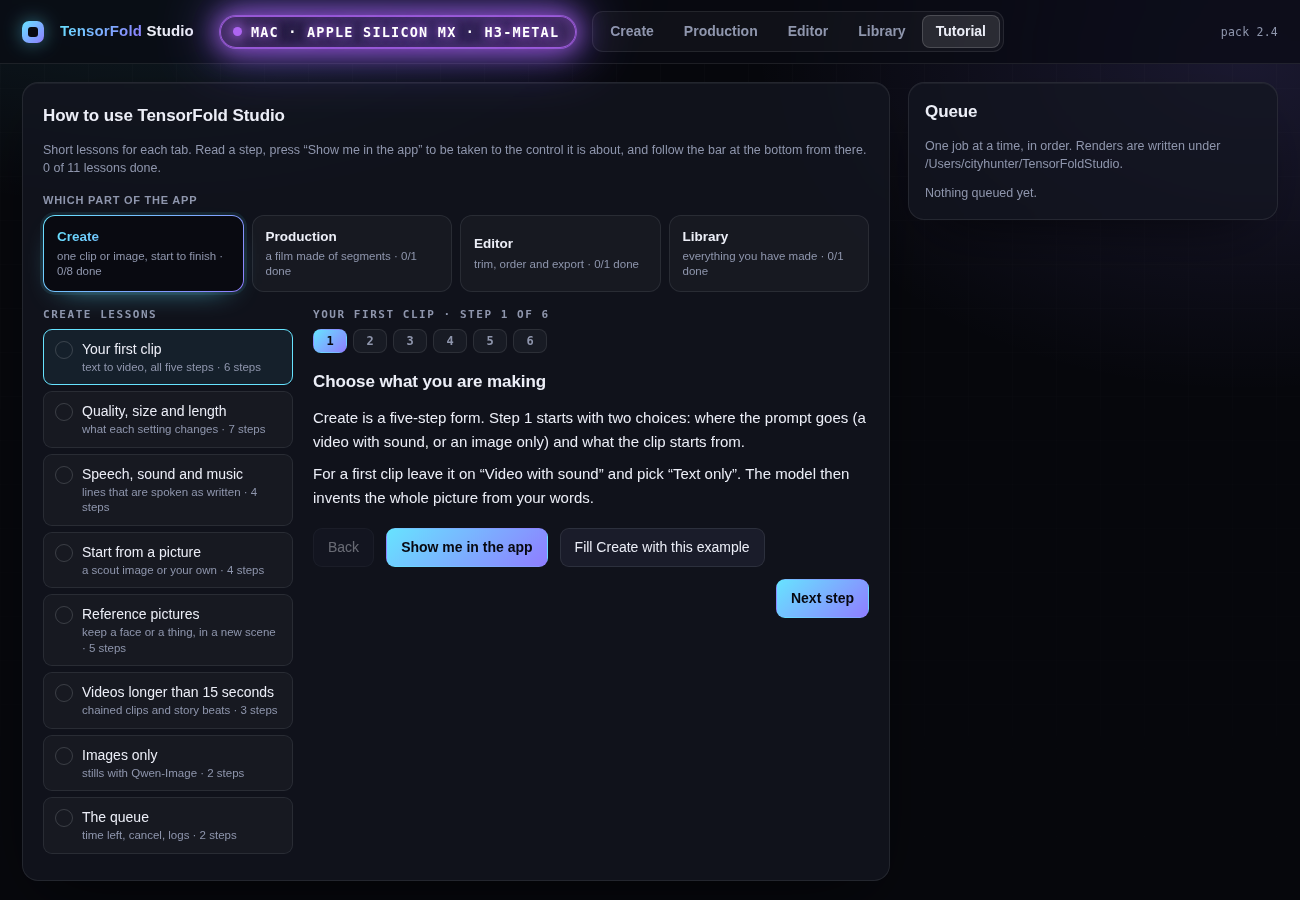Mark 'Reference pictures' lesson circle
The image size is (1300, 900).
(64, 615)
